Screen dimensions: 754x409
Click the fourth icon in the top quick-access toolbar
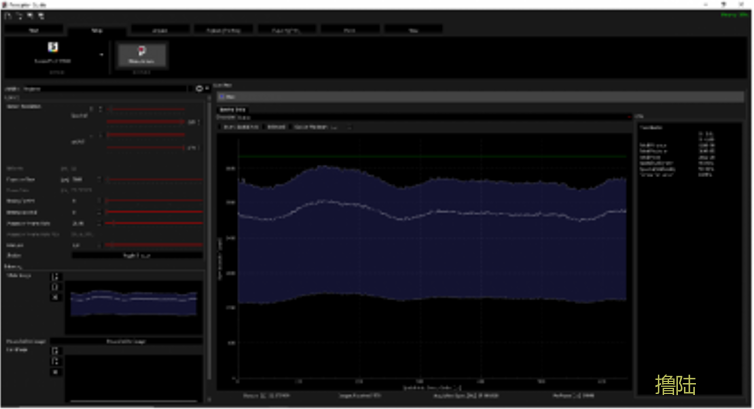point(41,16)
